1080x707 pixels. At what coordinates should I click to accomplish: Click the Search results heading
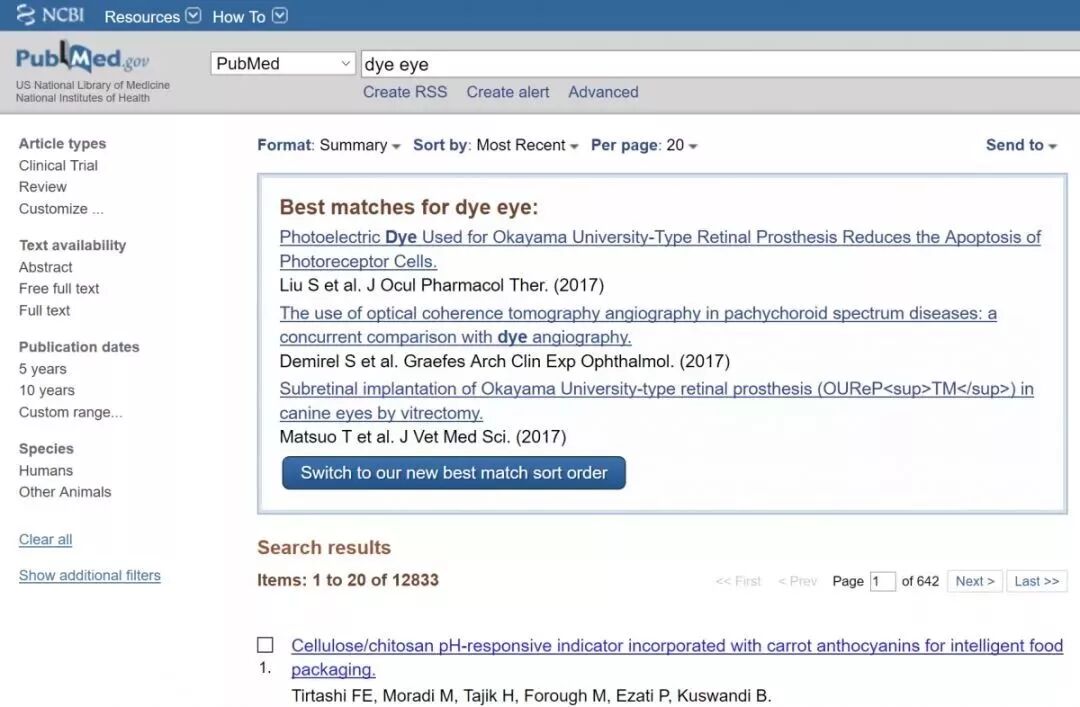click(324, 547)
